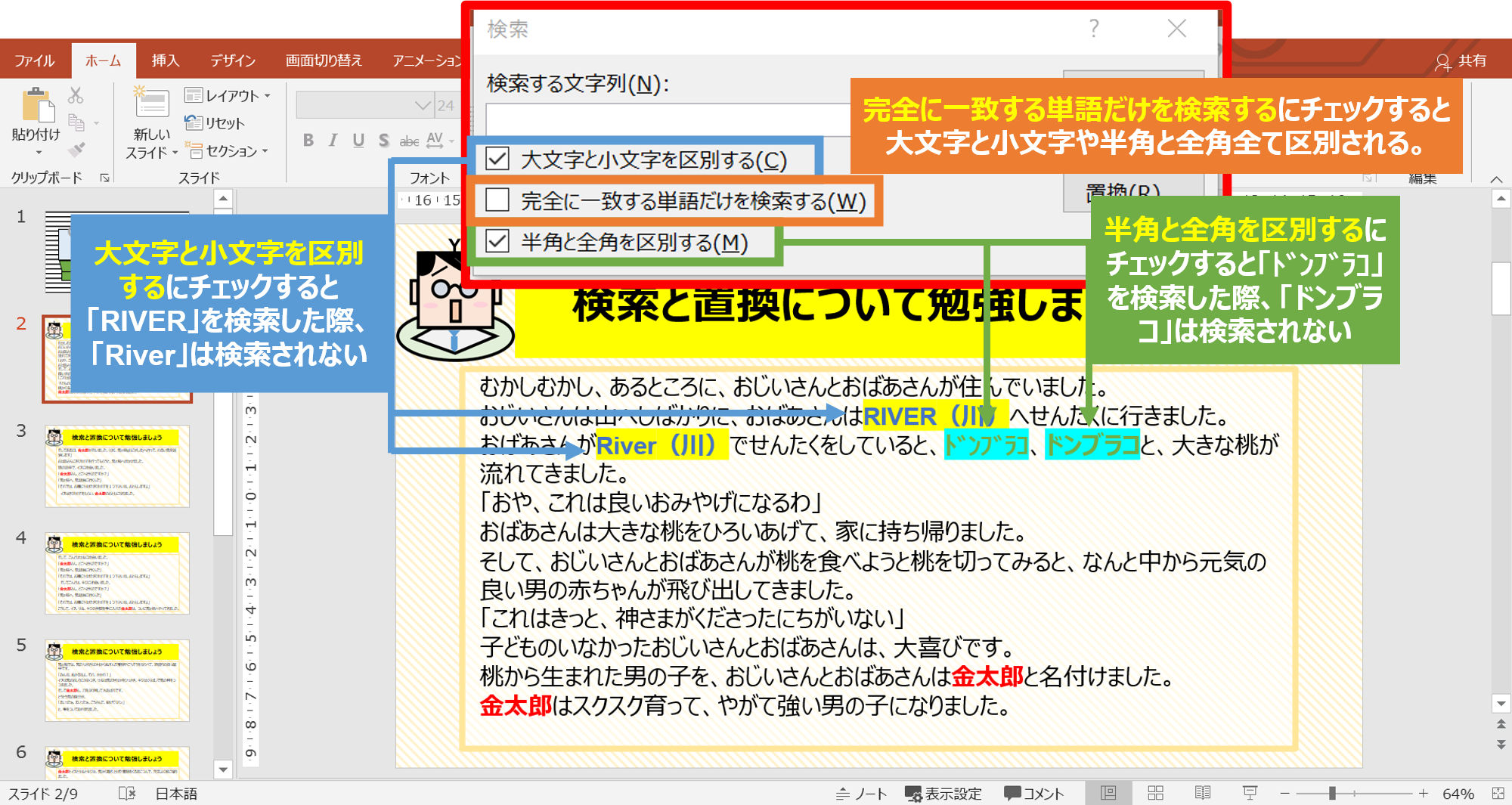This screenshot has height=805, width=1512.
Task: Switch to Reading view icon
Action: (x=1202, y=793)
